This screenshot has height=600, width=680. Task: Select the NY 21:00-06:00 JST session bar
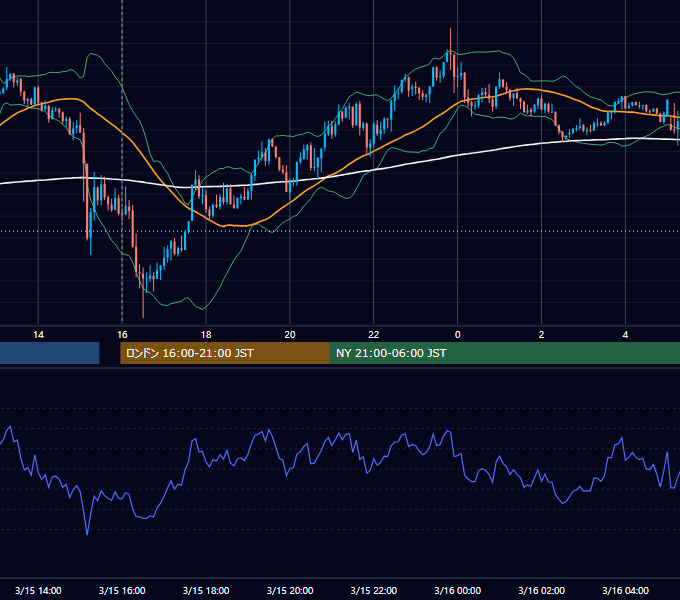click(x=505, y=353)
